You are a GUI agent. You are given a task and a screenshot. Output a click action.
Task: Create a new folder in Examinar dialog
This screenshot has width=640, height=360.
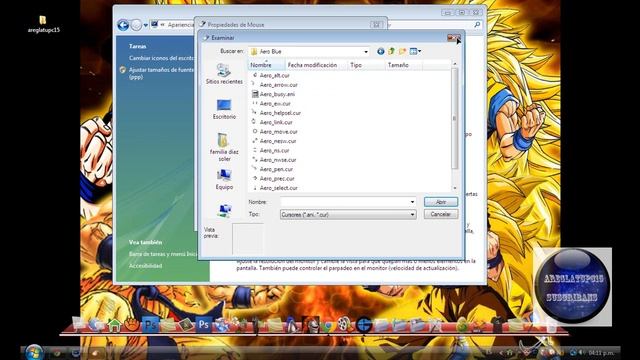pos(402,51)
